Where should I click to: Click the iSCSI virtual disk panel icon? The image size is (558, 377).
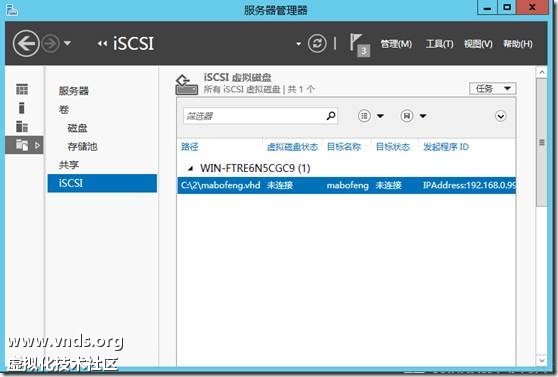click(x=186, y=85)
